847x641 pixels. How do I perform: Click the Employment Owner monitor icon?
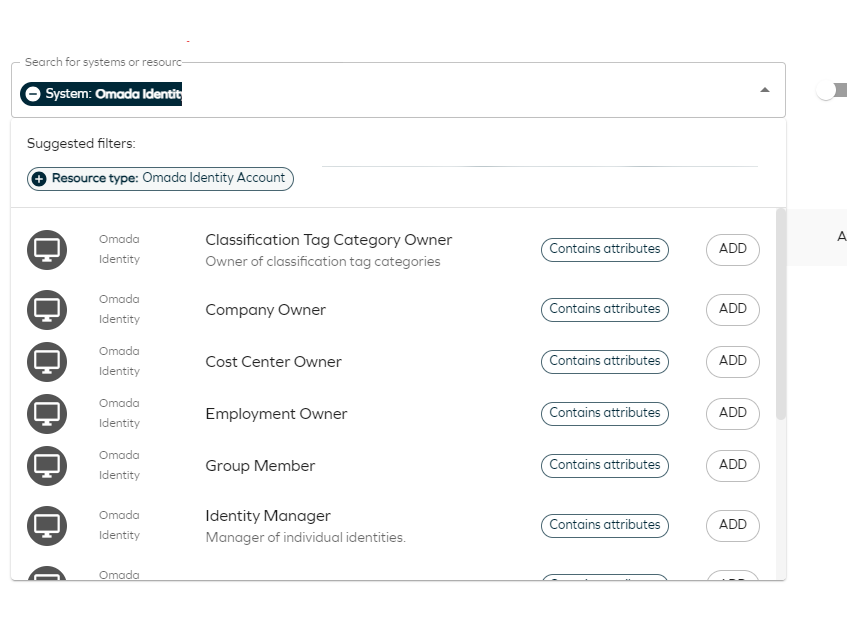pos(47,414)
